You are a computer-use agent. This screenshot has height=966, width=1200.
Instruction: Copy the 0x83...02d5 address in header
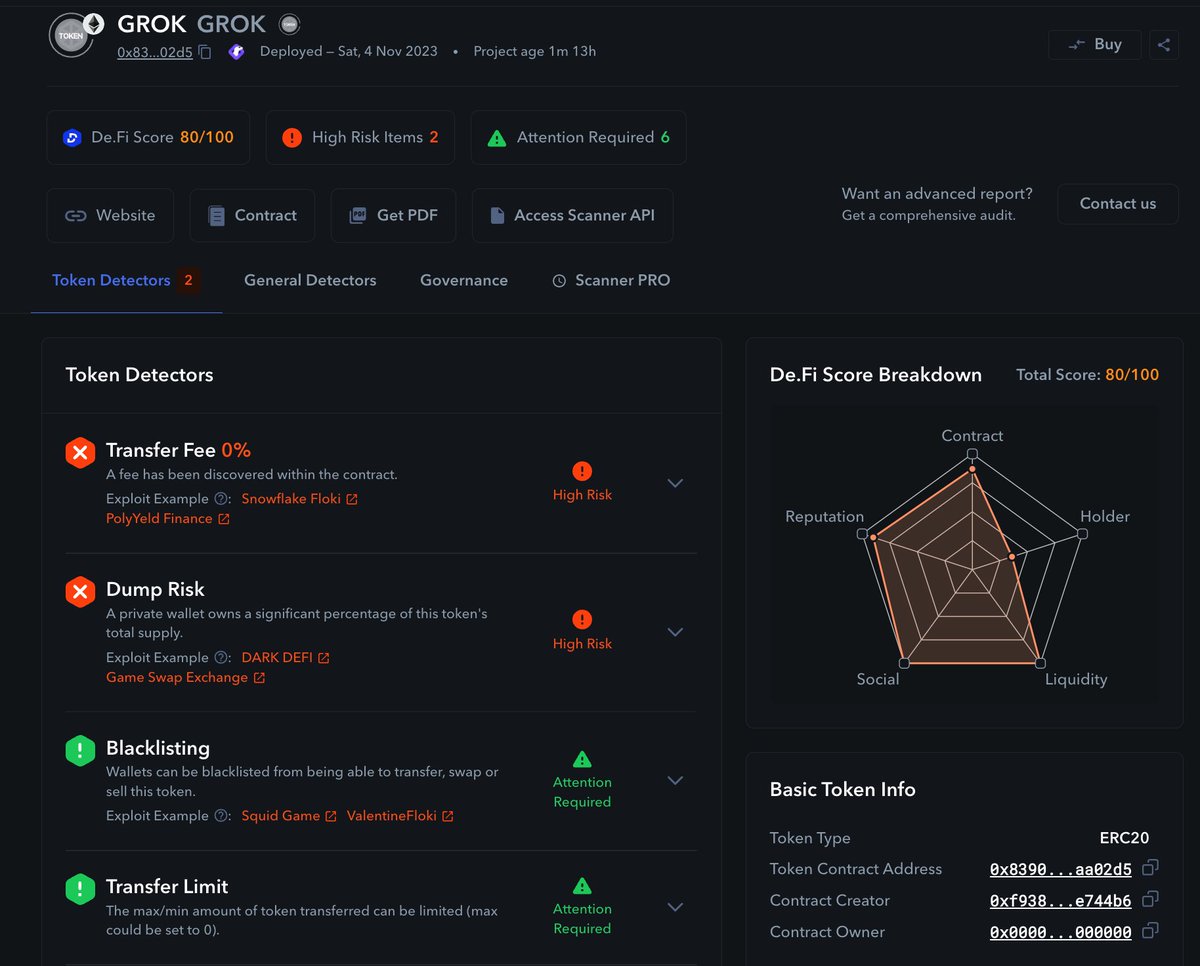click(x=205, y=52)
